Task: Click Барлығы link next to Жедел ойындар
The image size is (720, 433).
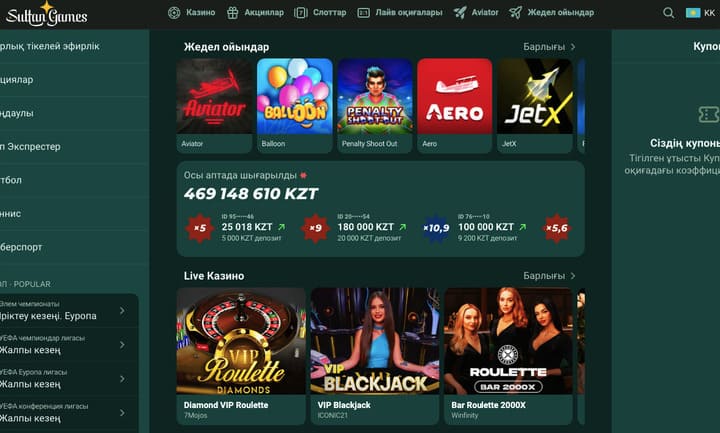Action: click(549, 47)
